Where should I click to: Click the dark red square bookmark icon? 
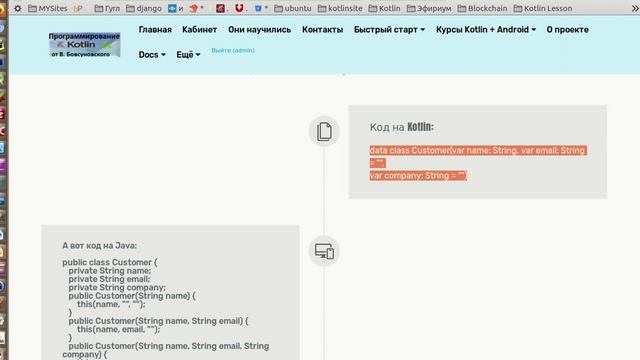click(220, 8)
